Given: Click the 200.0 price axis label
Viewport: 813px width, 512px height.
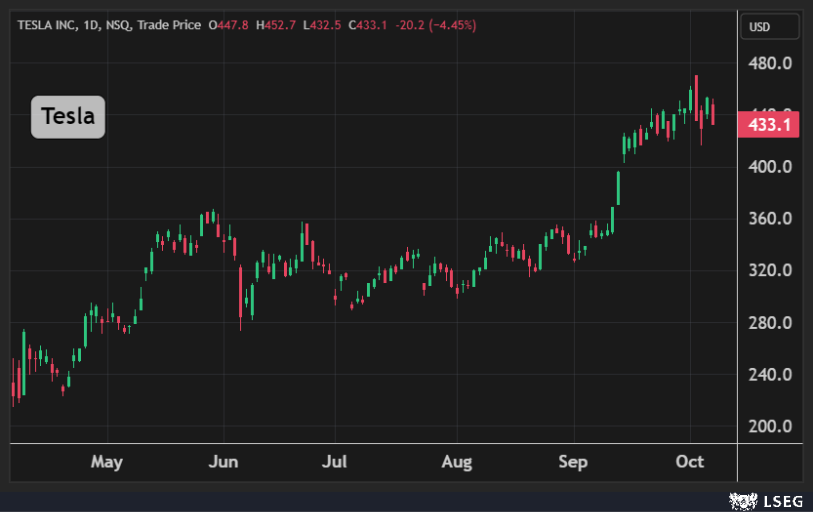Looking at the screenshot, I should [771, 427].
